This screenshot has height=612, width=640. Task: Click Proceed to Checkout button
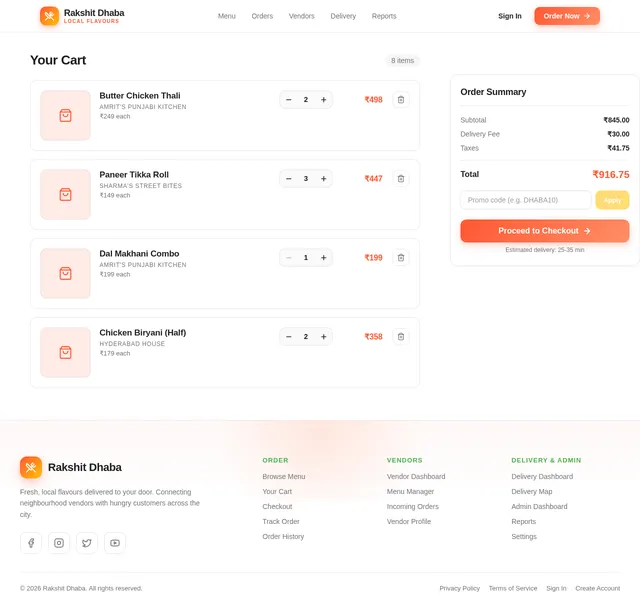pos(545,231)
